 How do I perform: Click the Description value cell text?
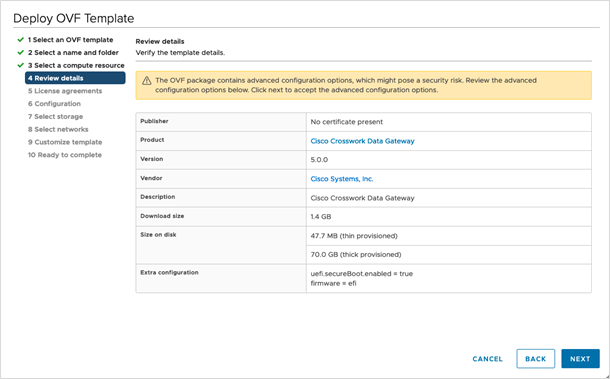[x=362, y=198]
